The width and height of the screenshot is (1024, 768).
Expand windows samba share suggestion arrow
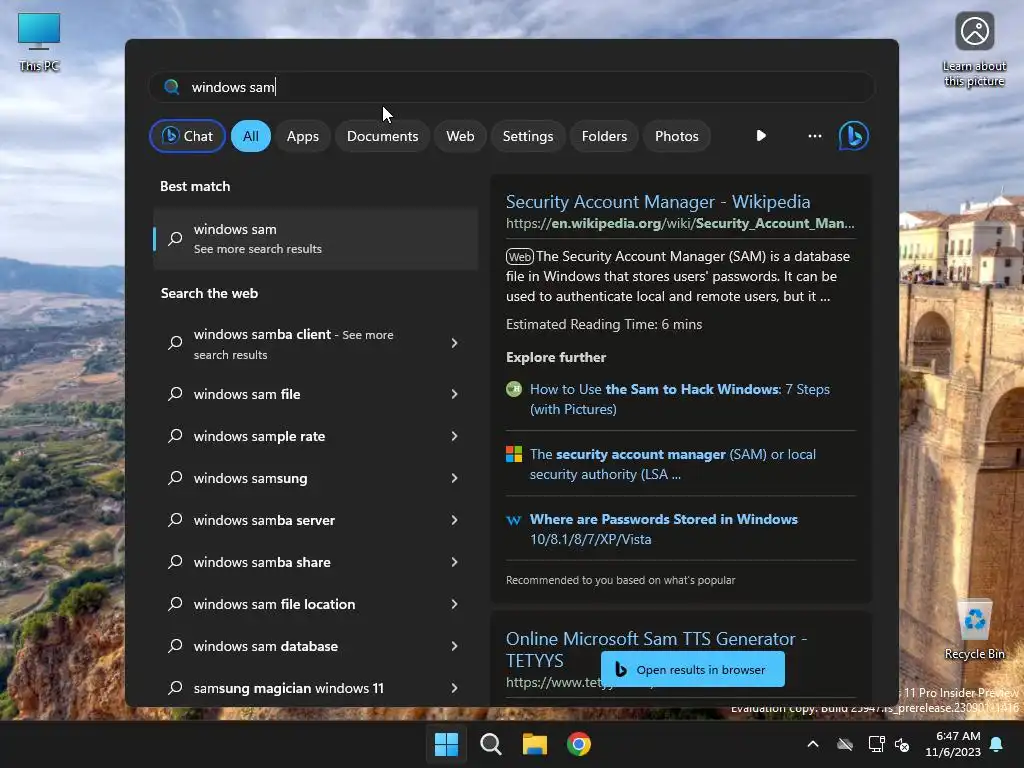tap(455, 562)
